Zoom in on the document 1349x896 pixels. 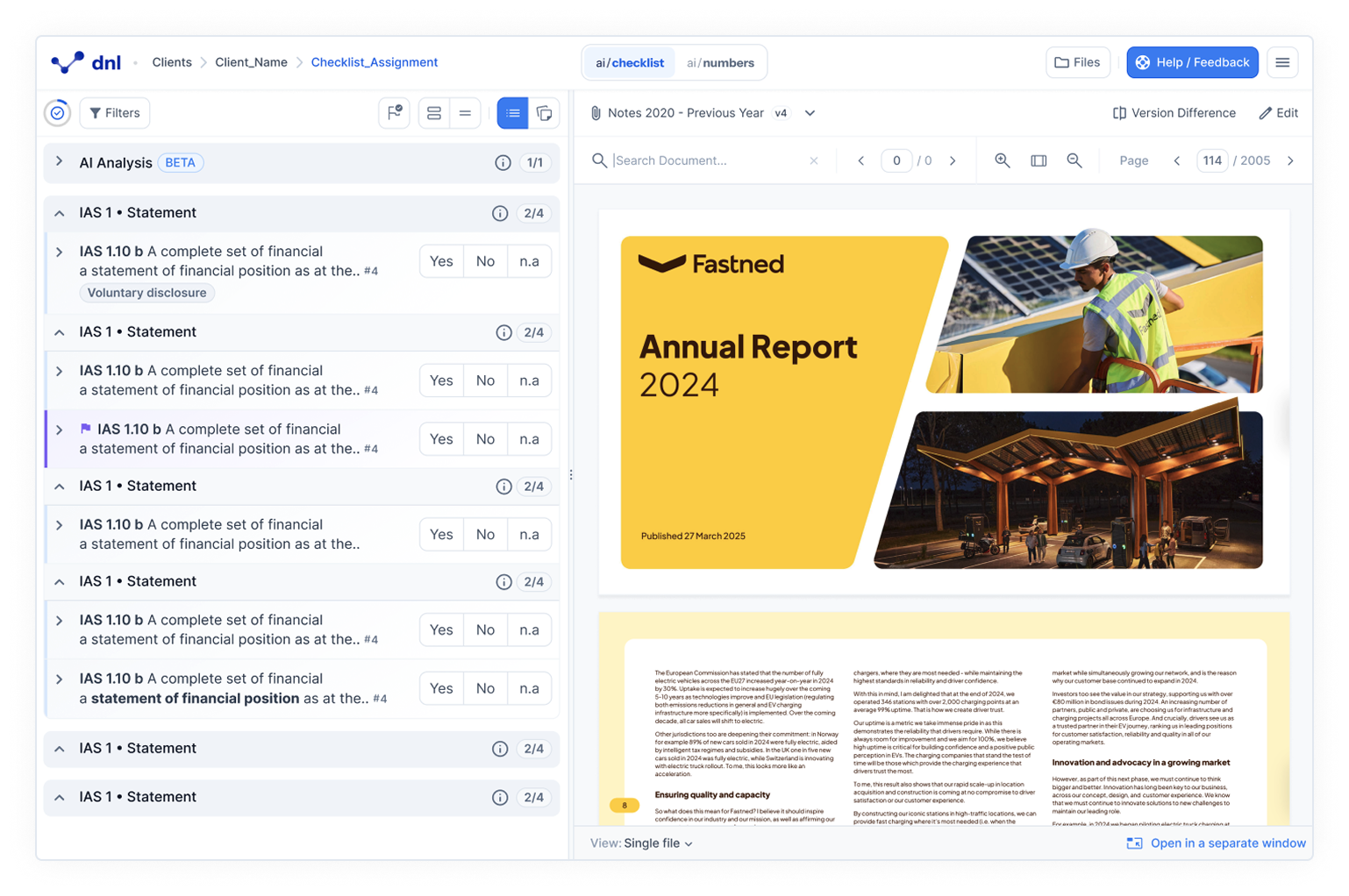click(x=1003, y=160)
